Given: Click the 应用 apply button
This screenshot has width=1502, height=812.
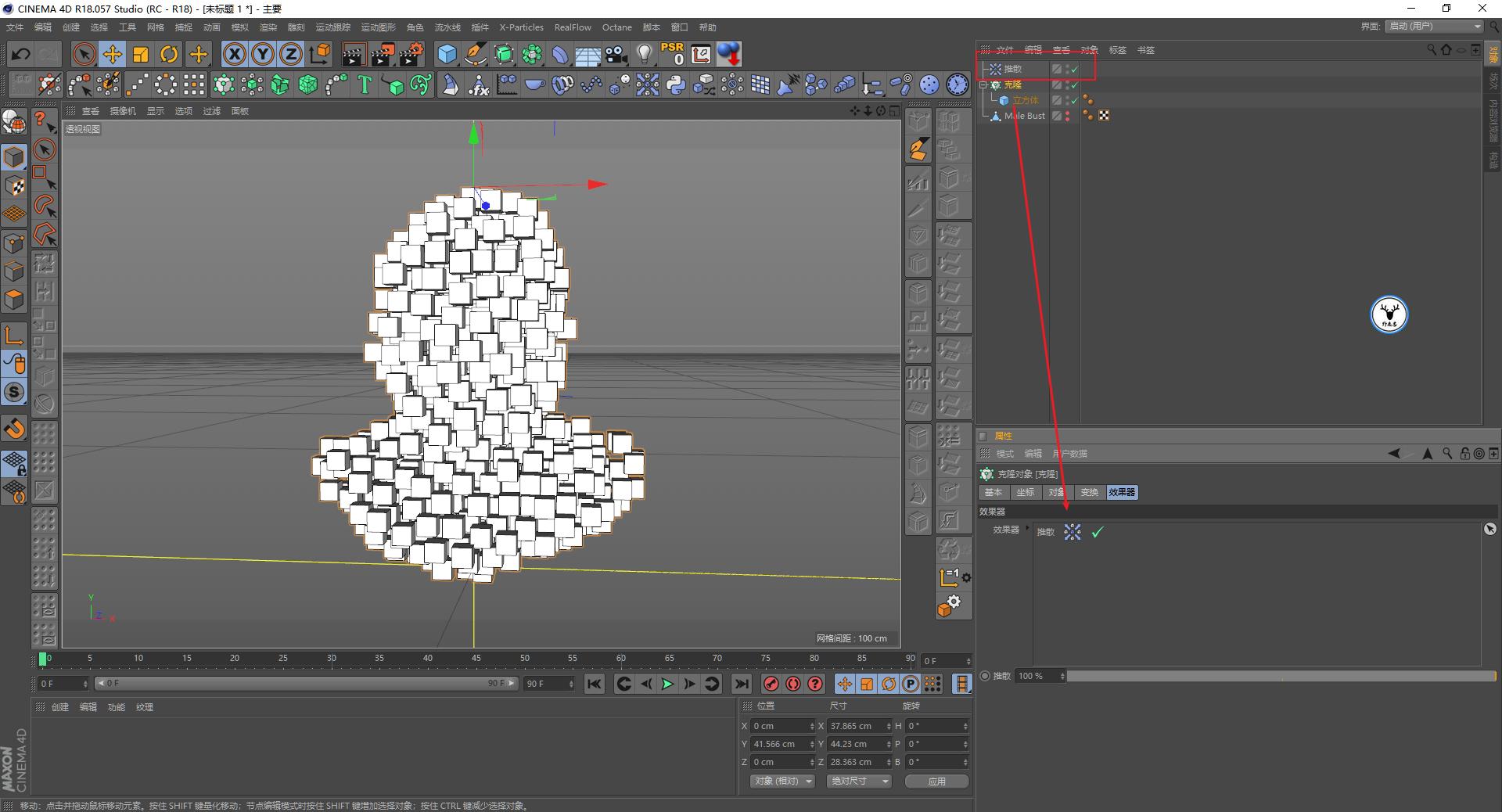Looking at the screenshot, I should coord(936,781).
